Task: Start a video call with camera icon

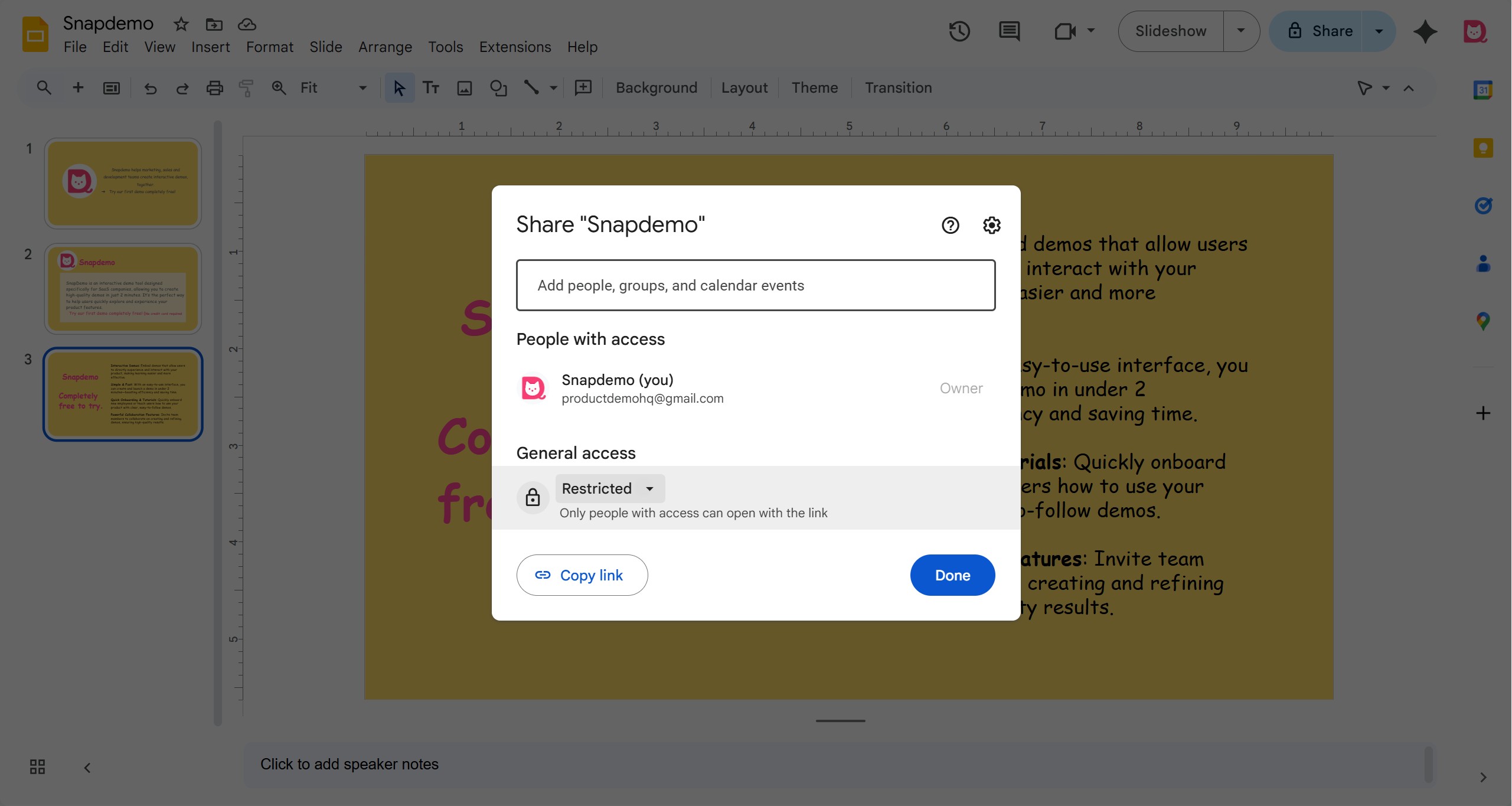Action: pos(1065,31)
